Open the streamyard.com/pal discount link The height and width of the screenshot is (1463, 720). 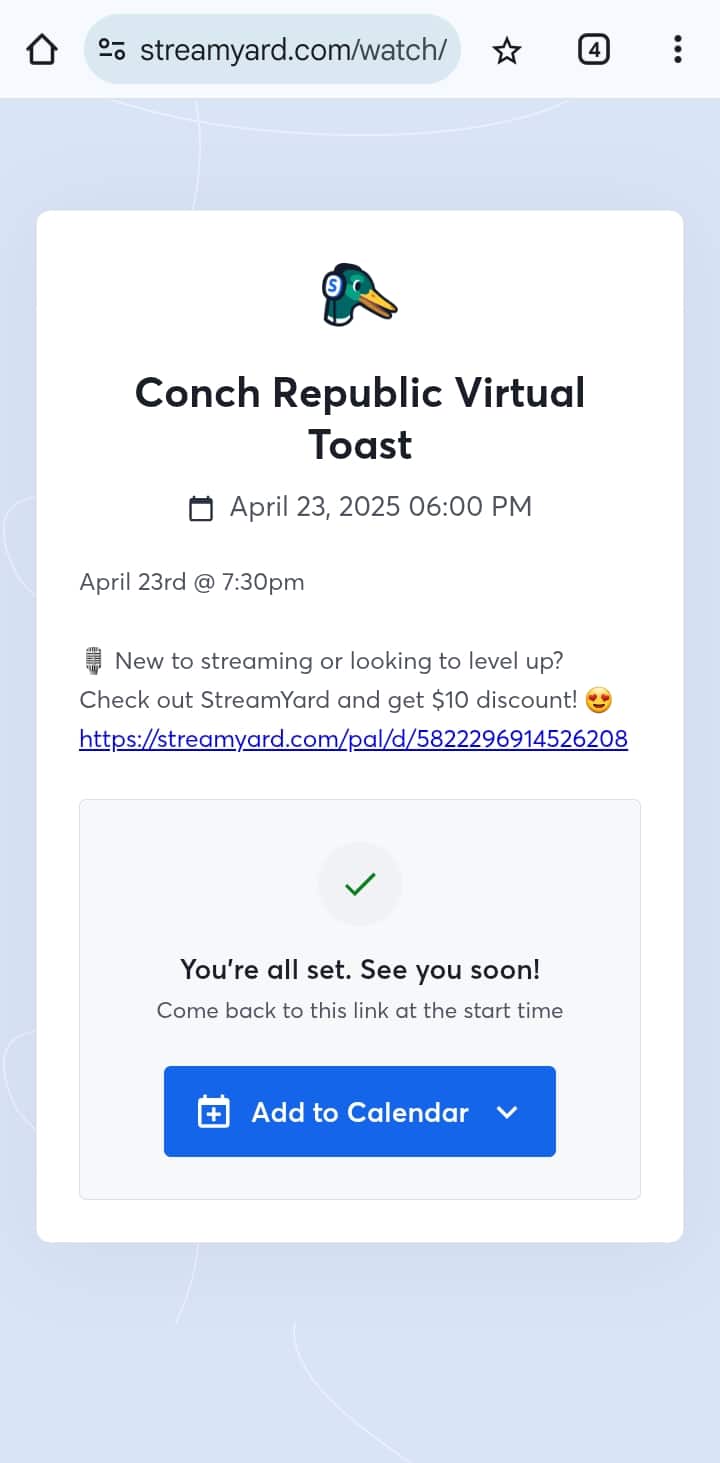(x=354, y=739)
